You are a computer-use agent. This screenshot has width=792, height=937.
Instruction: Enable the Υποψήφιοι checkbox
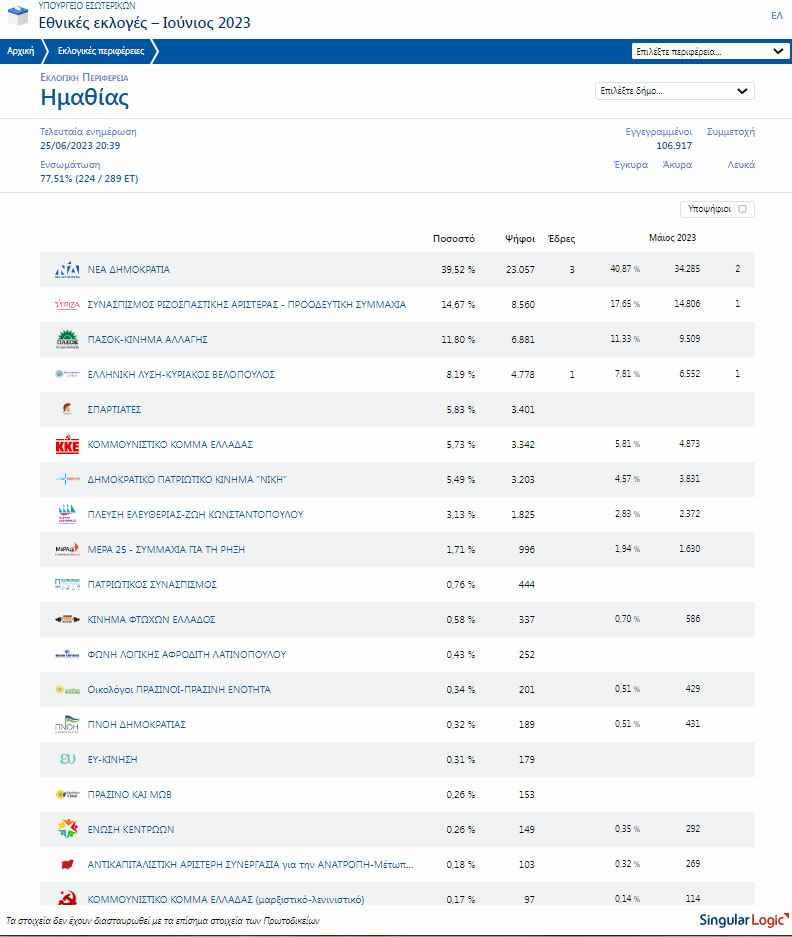[x=742, y=209]
